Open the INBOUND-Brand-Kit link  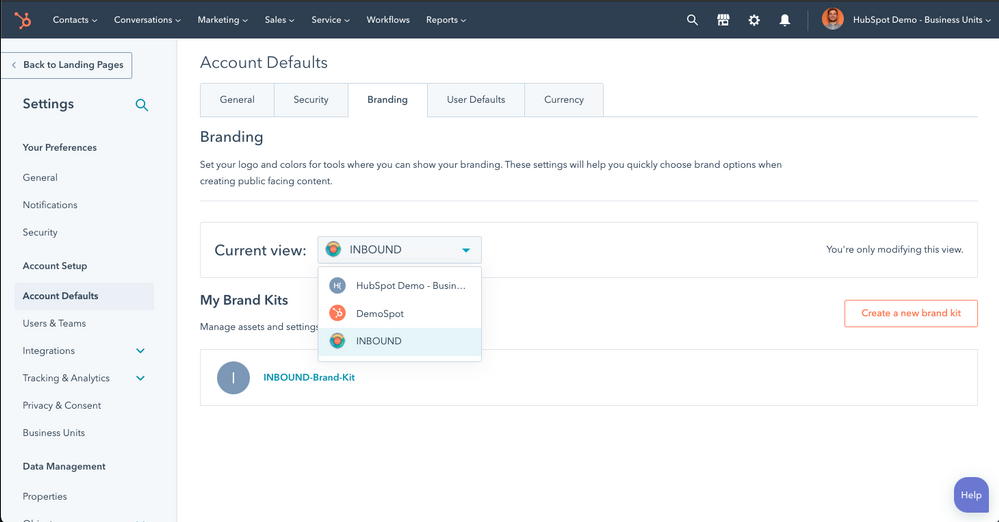309,377
